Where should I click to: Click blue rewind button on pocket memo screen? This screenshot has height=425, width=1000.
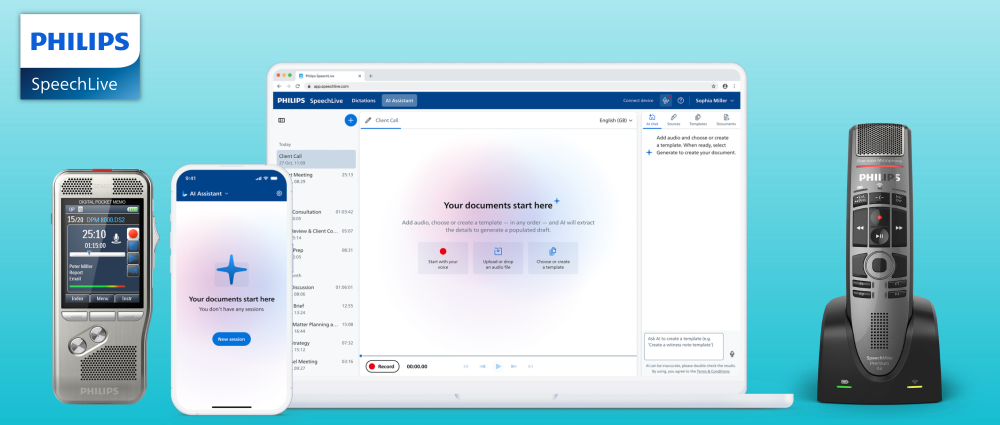(133, 271)
